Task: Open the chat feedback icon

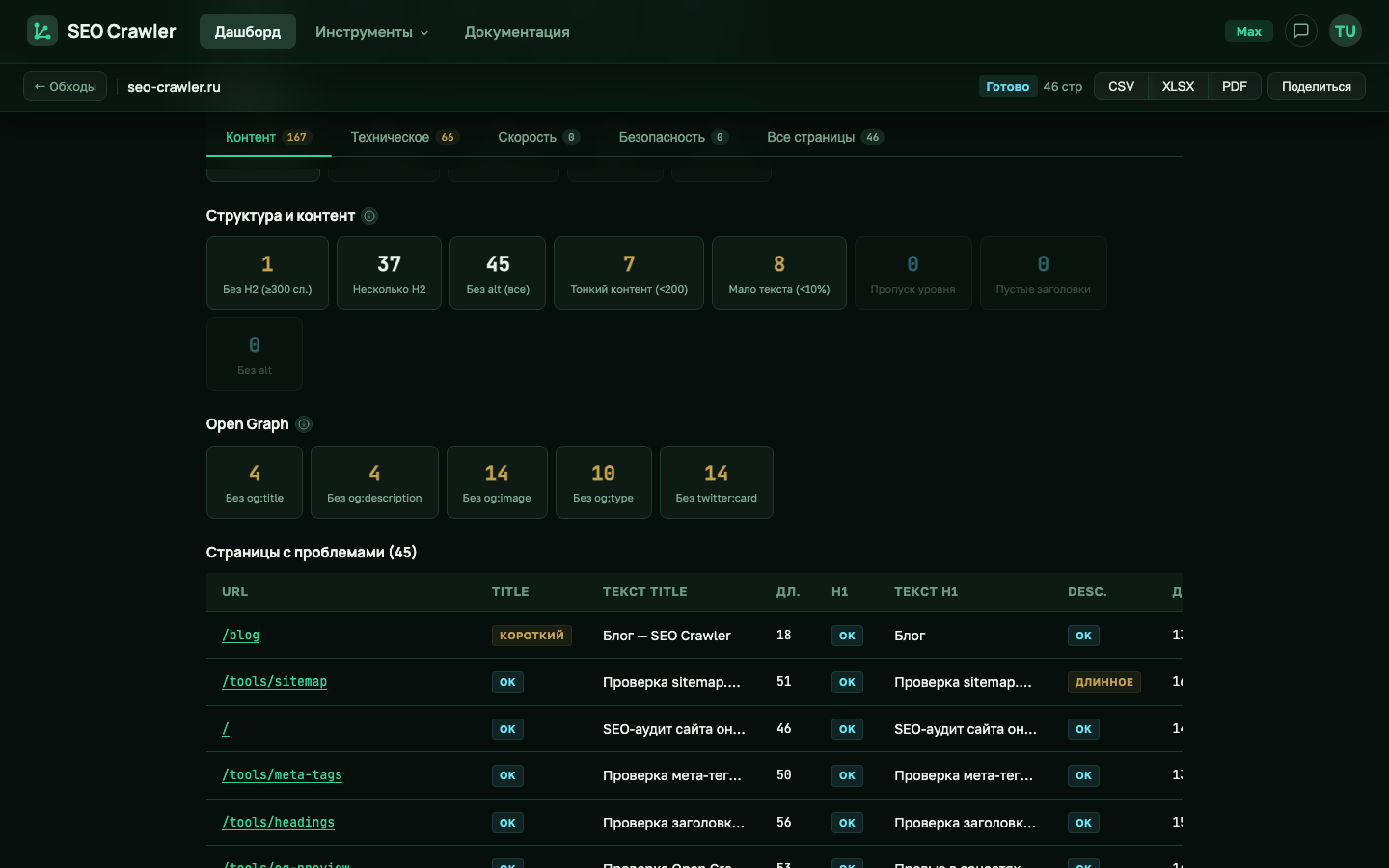Action: pos(1301,31)
